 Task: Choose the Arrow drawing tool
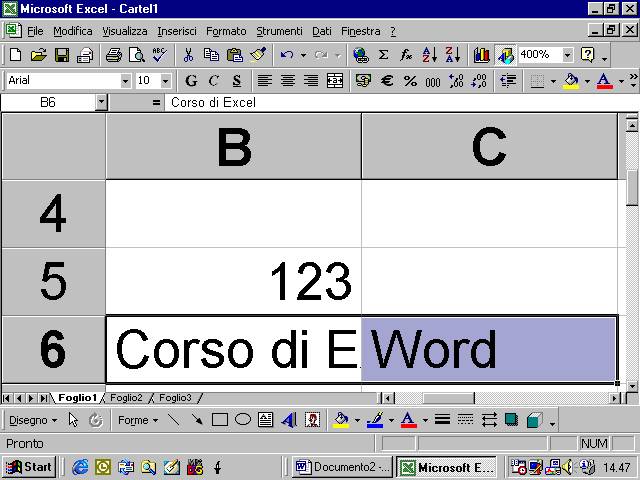click(197, 420)
